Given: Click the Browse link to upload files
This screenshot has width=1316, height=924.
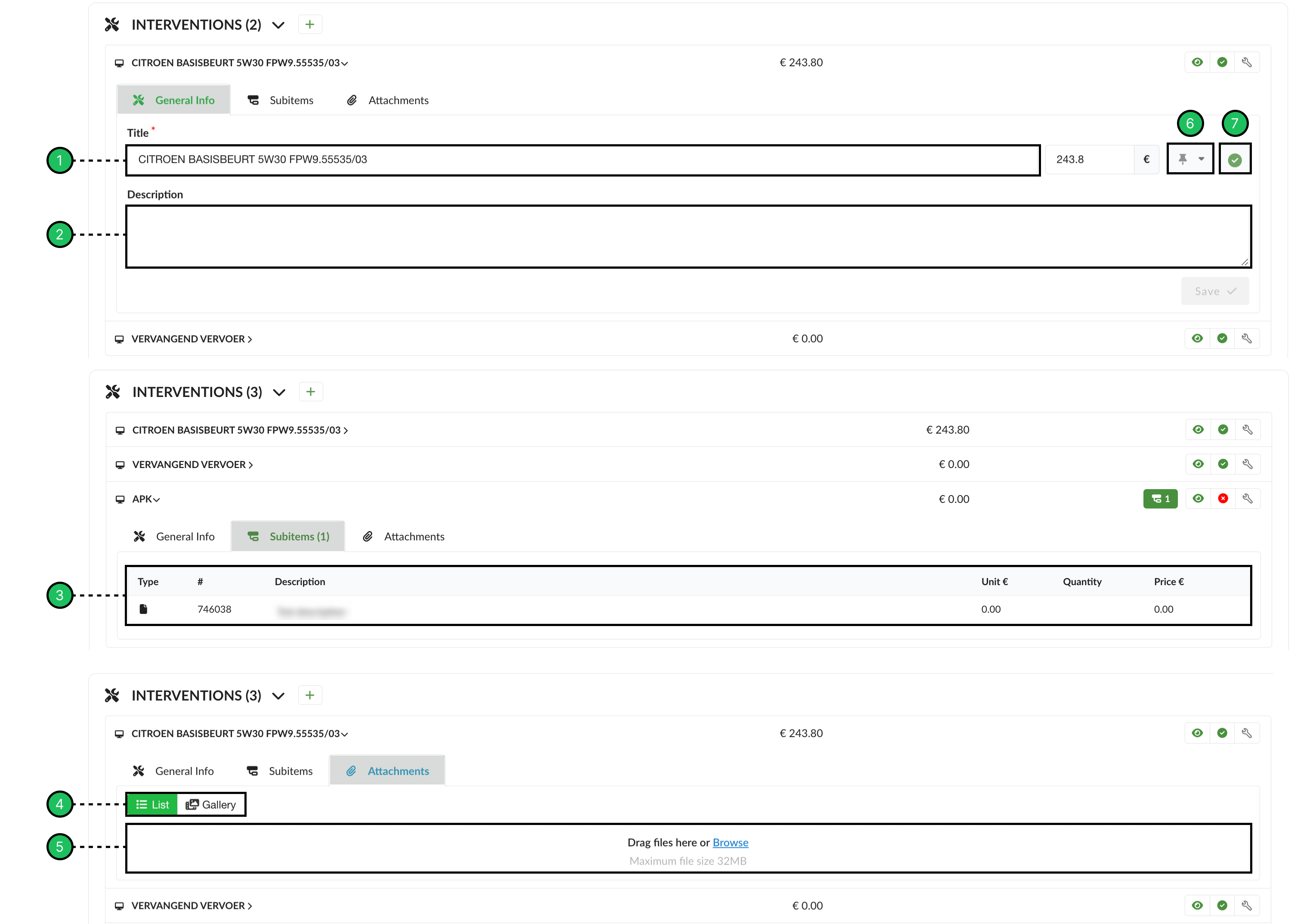Looking at the screenshot, I should (x=730, y=842).
